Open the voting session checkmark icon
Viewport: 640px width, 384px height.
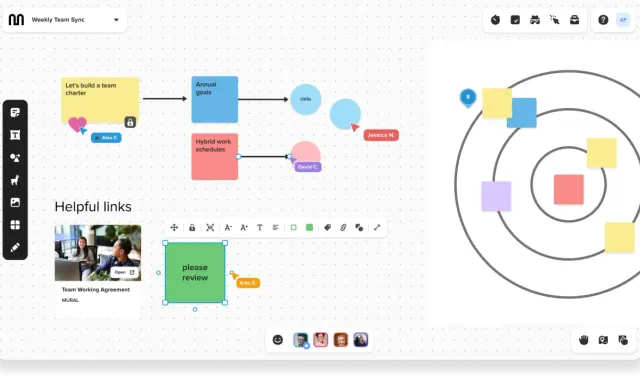(516, 20)
